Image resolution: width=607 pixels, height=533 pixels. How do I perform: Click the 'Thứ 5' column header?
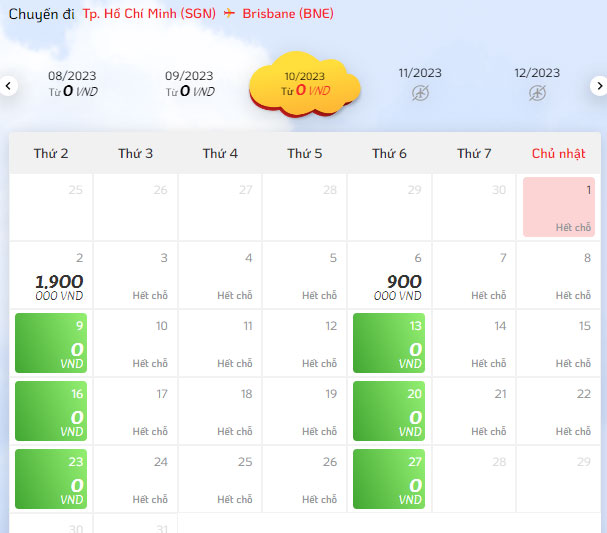[x=305, y=154]
